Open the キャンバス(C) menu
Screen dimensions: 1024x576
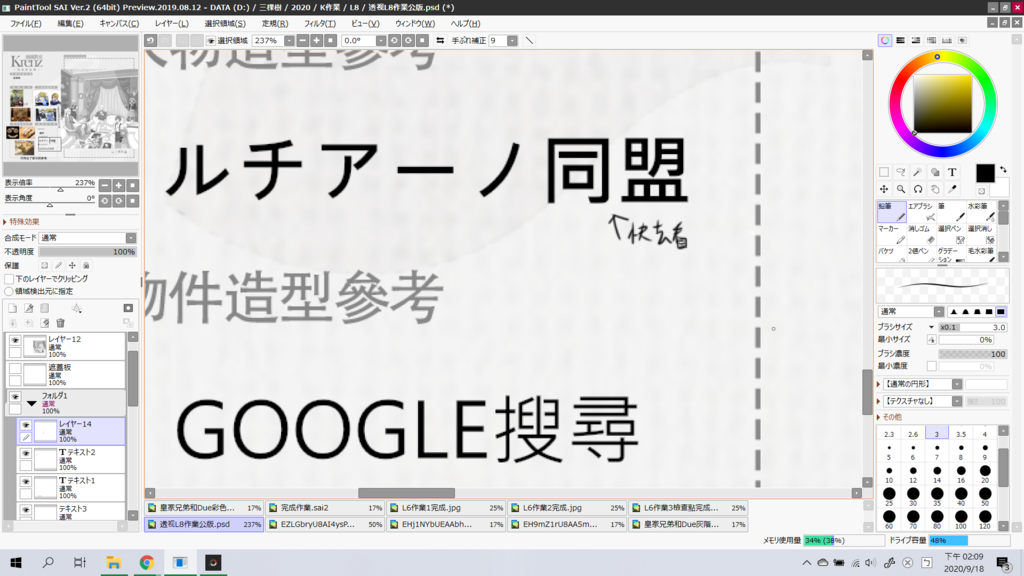pos(119,24)
